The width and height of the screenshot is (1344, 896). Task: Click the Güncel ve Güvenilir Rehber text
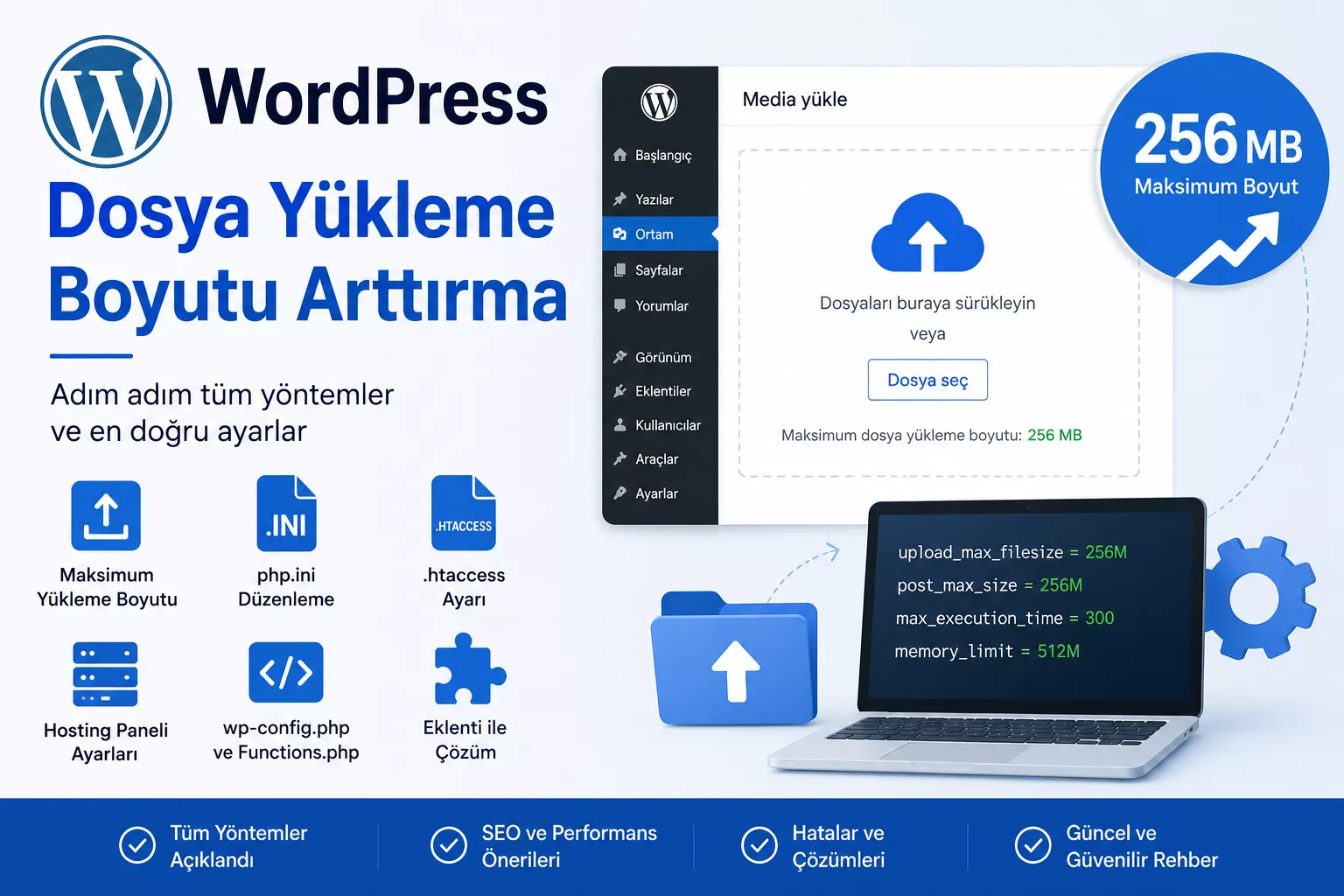pos(1142,846)
